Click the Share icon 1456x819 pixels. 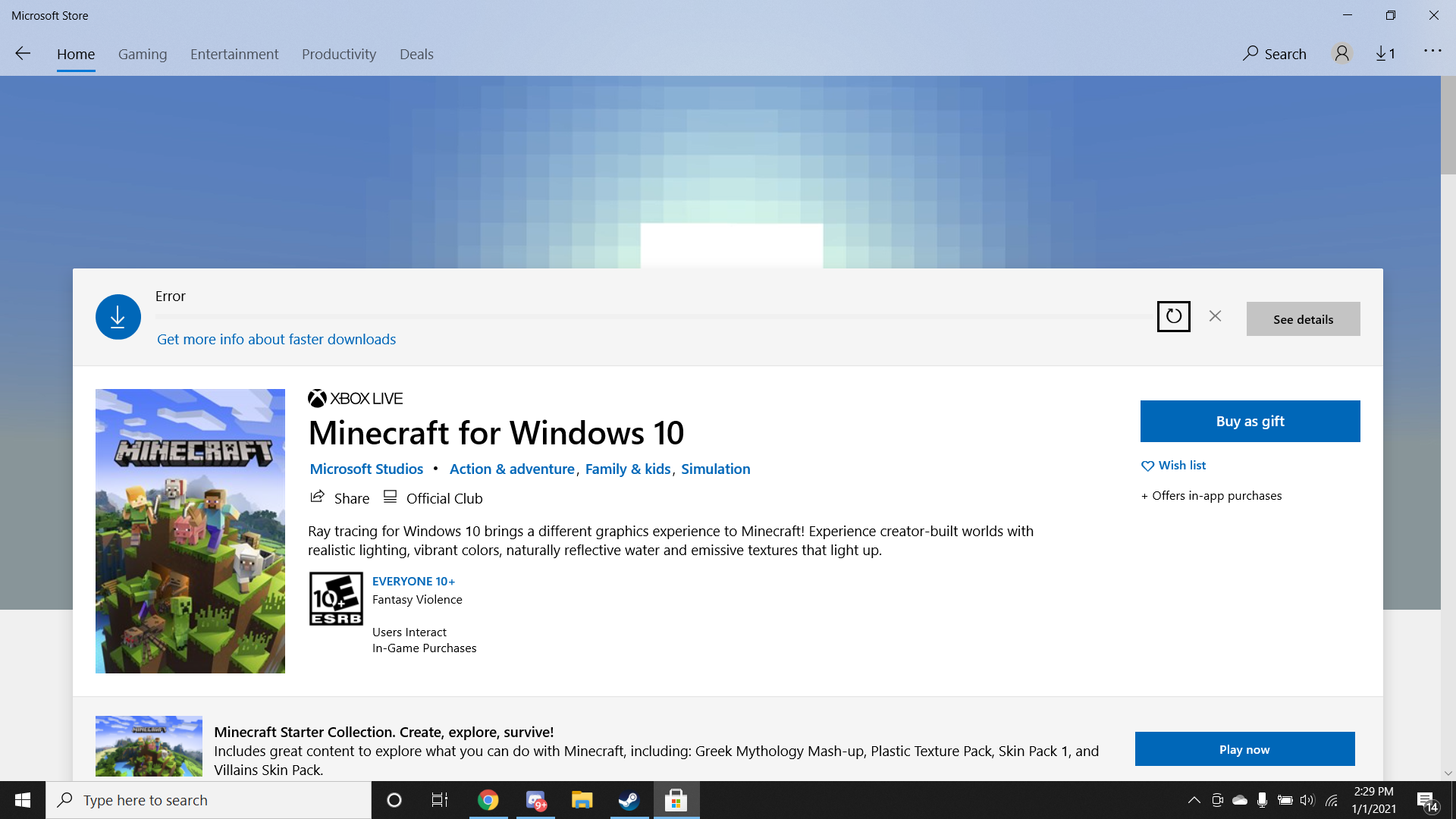click(318, 497)
